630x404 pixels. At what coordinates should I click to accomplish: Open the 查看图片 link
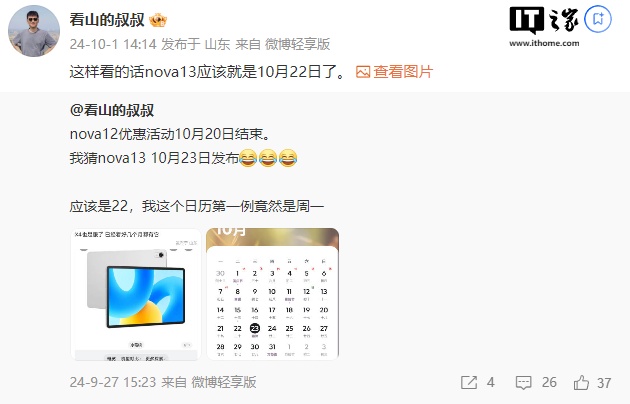[403, 72]
